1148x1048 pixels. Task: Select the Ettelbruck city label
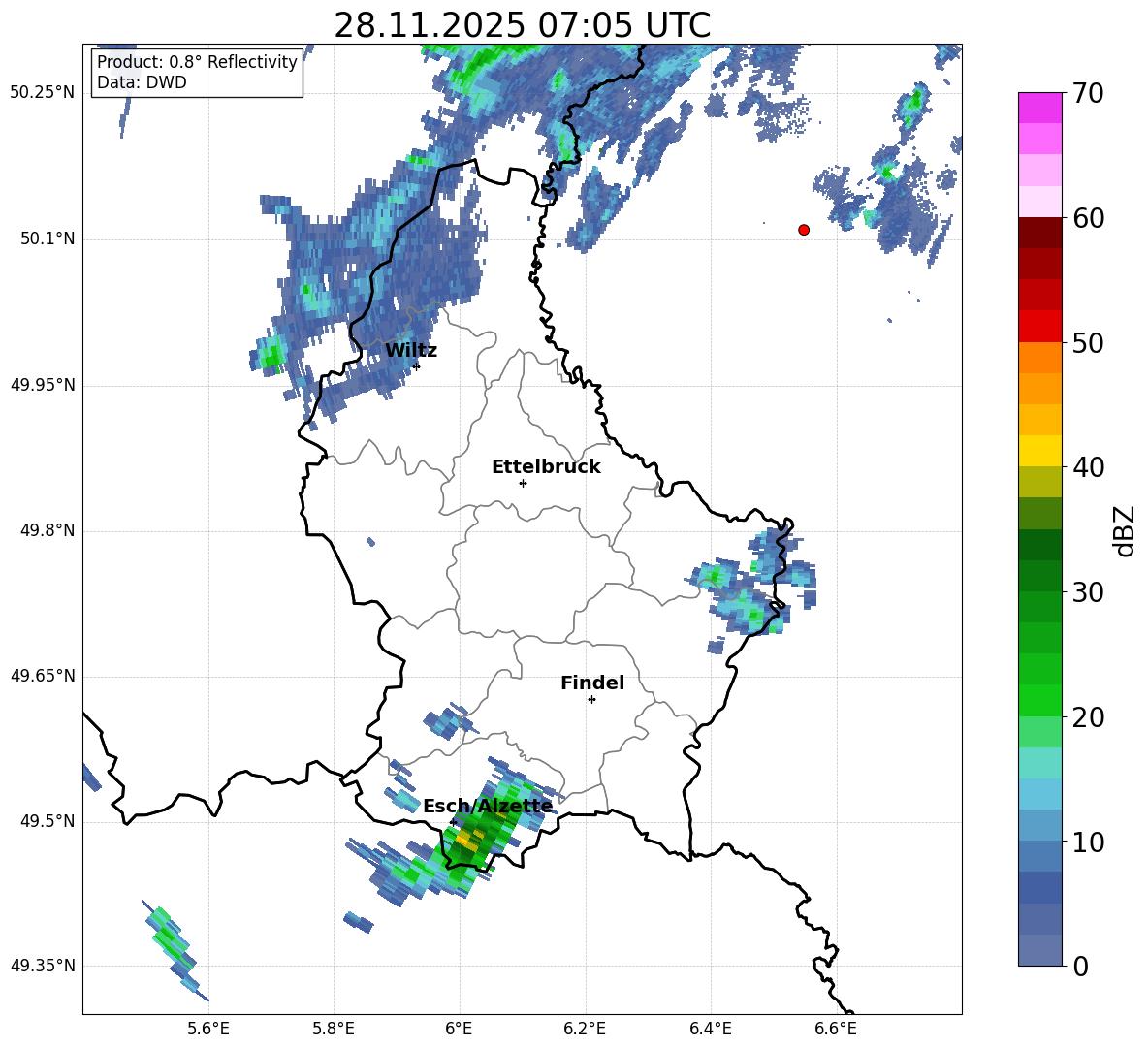point(546,466)
